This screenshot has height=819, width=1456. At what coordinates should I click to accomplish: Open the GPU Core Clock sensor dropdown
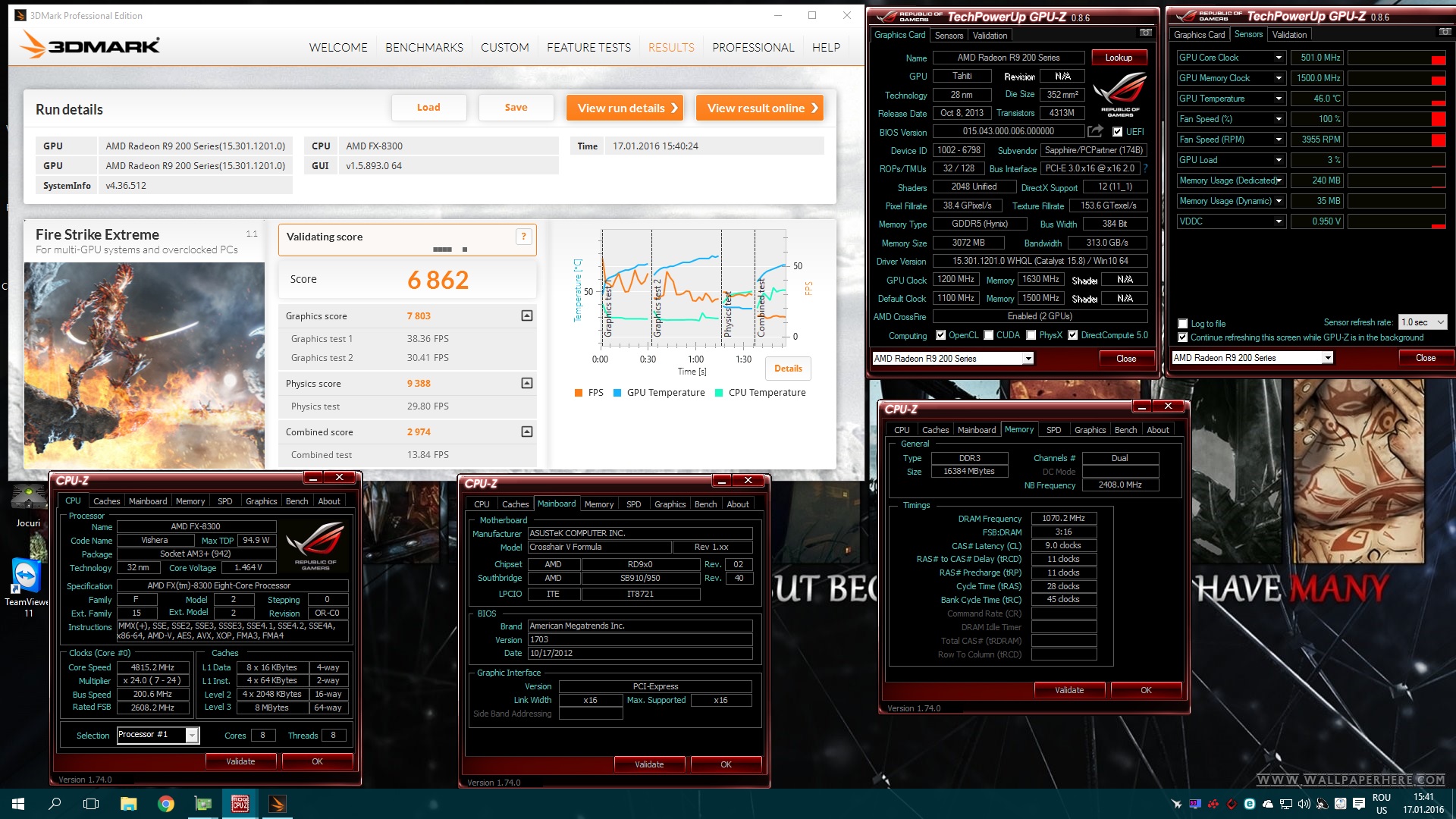pyautogui.click(x=1279, y=58)
